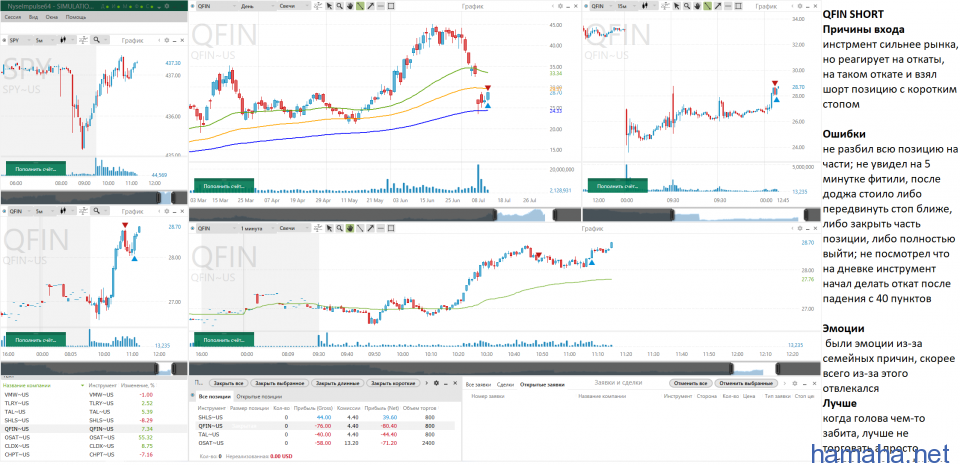This screenshot has height=465, width=960.
Task: Open the Сессия menu
Action: pyautogui.click(x=12, y=18)
